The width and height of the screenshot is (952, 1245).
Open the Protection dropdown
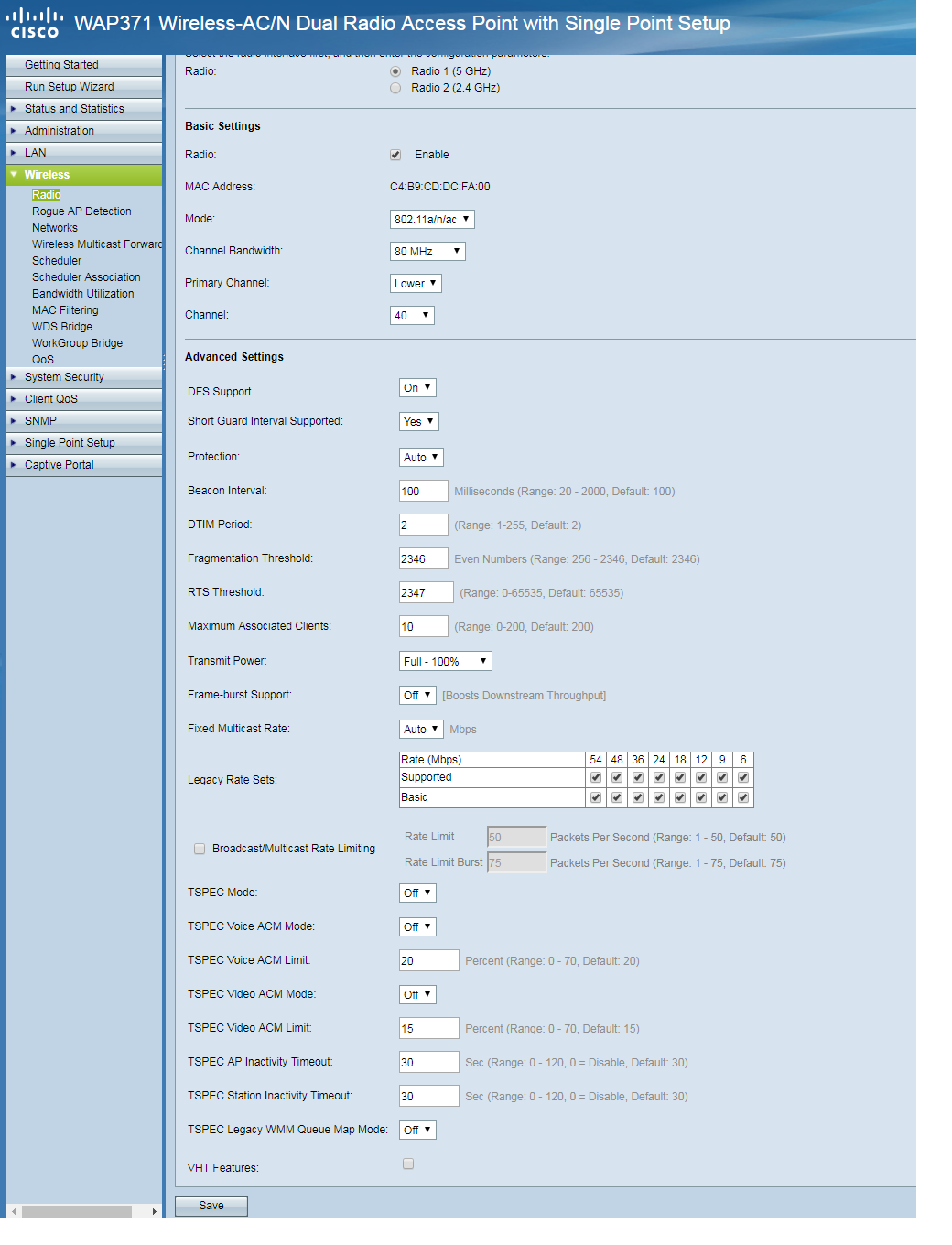(x=421, y=458)
